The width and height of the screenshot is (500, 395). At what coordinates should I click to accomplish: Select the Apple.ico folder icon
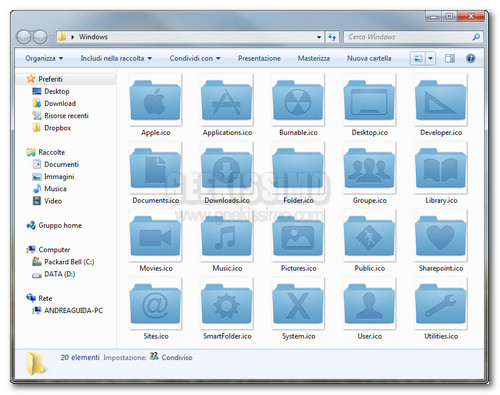[155, 100]
